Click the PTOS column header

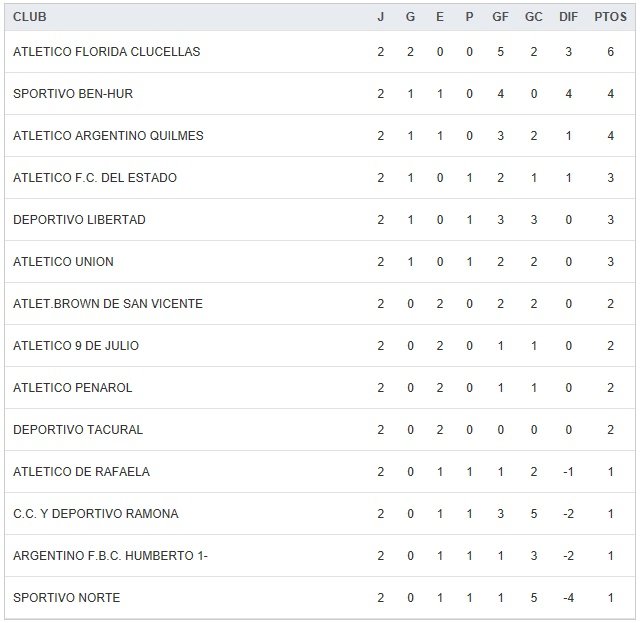pyautogui.click(x=610, y=17)
